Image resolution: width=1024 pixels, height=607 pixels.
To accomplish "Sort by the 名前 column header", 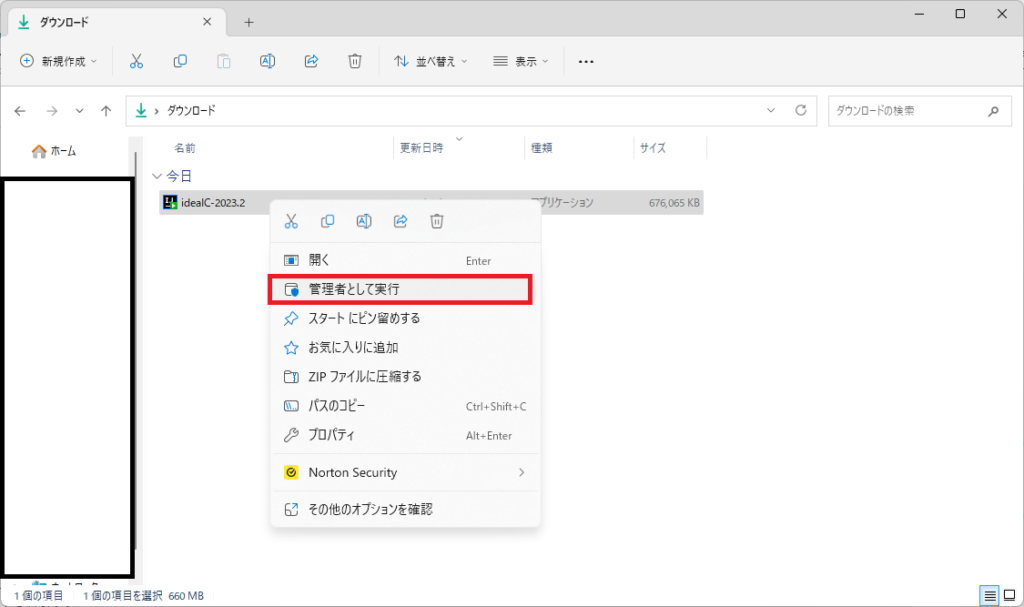I will click(185, 148).
